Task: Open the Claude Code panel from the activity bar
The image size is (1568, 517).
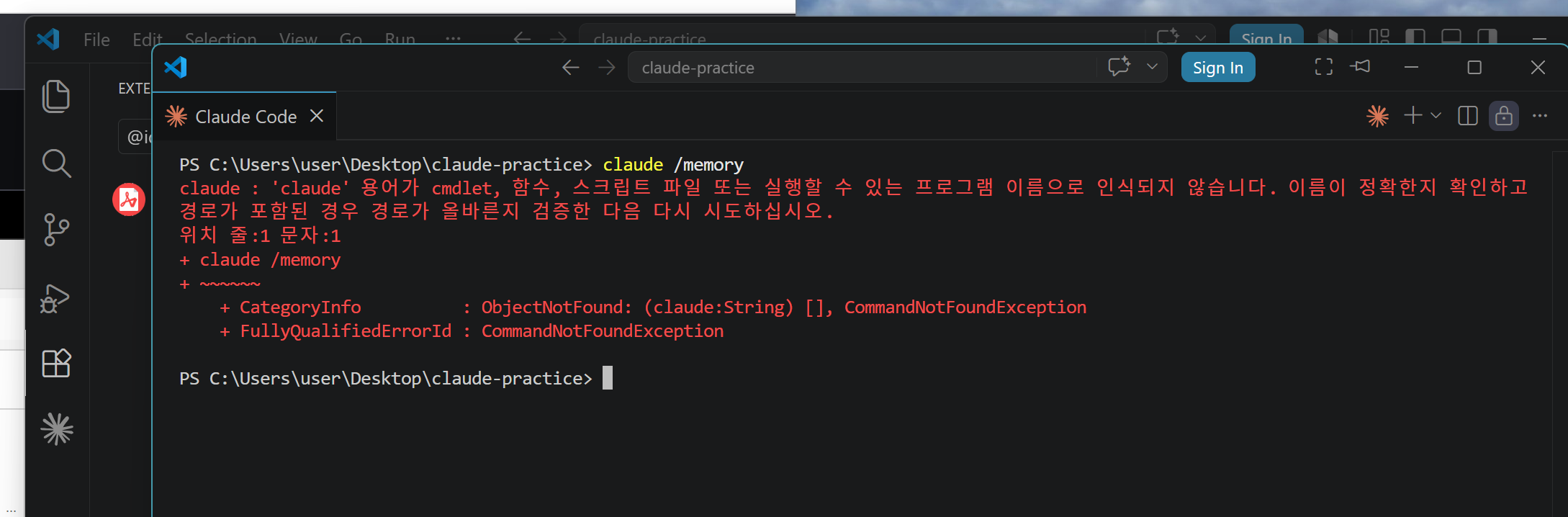Action: [57, 429]
